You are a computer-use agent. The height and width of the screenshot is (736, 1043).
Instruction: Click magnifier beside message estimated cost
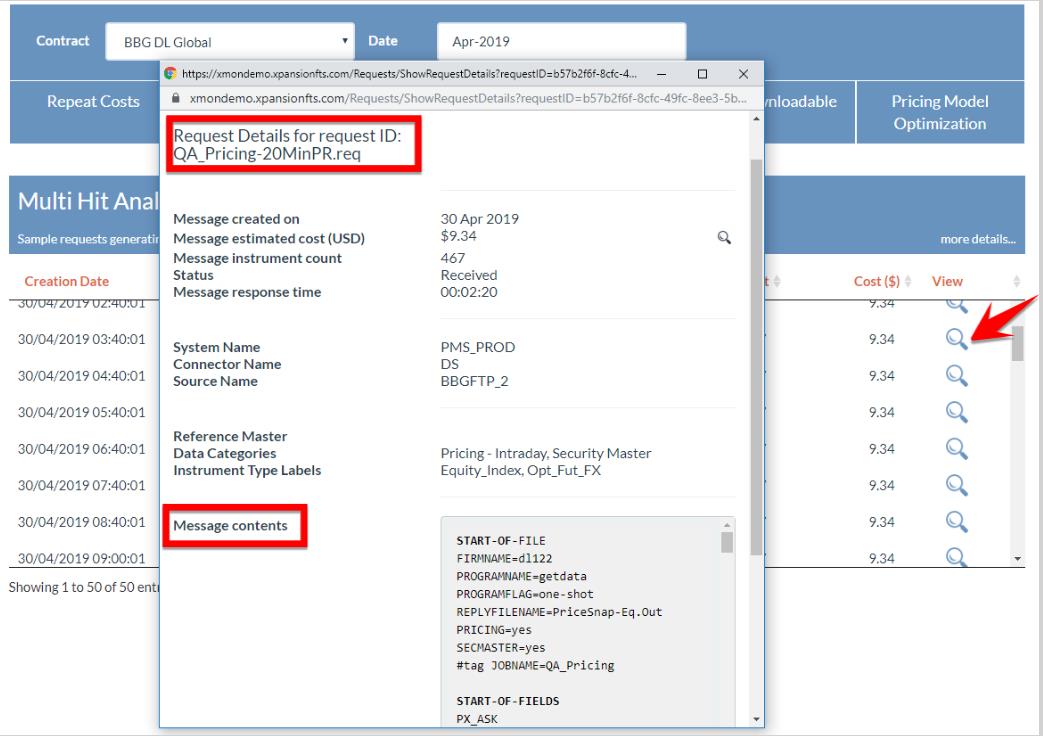click(723, 238)
